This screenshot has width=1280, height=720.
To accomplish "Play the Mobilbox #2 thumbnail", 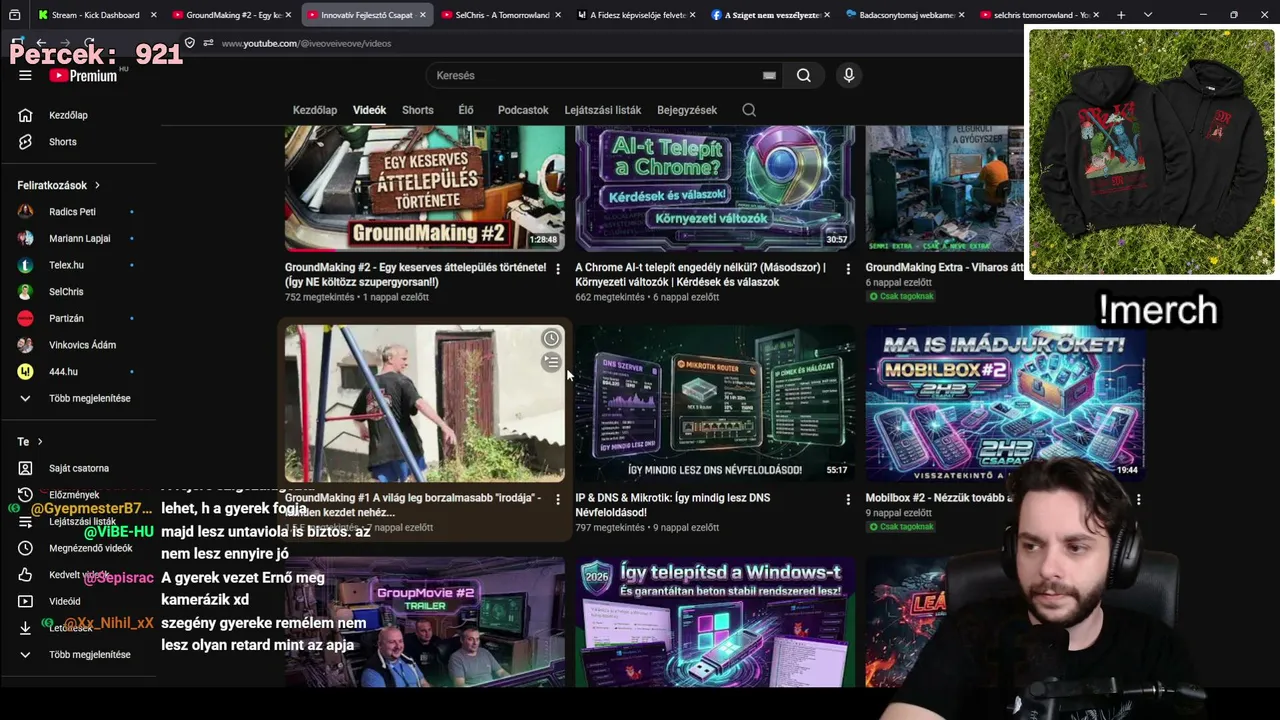I will pyautogui.click(x=1005, y=403).
